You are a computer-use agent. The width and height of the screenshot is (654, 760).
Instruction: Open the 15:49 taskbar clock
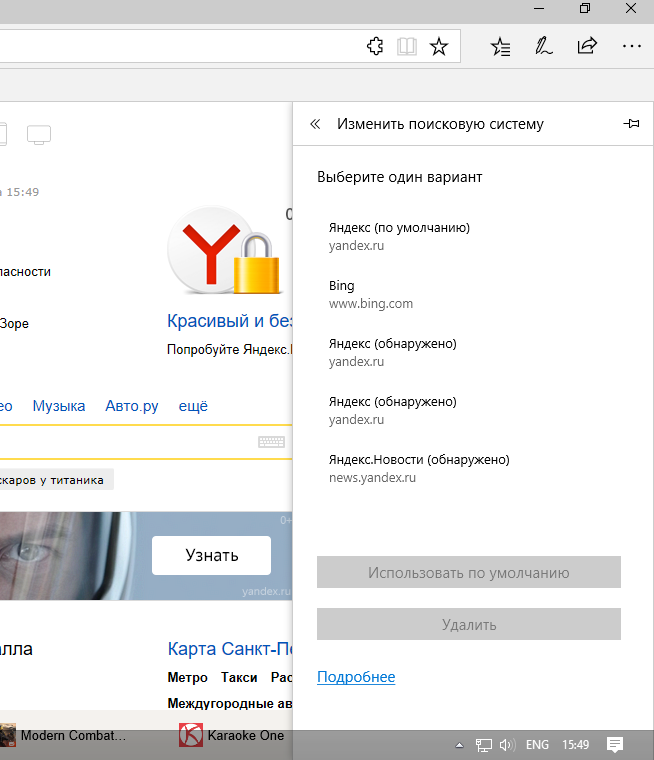575,744
